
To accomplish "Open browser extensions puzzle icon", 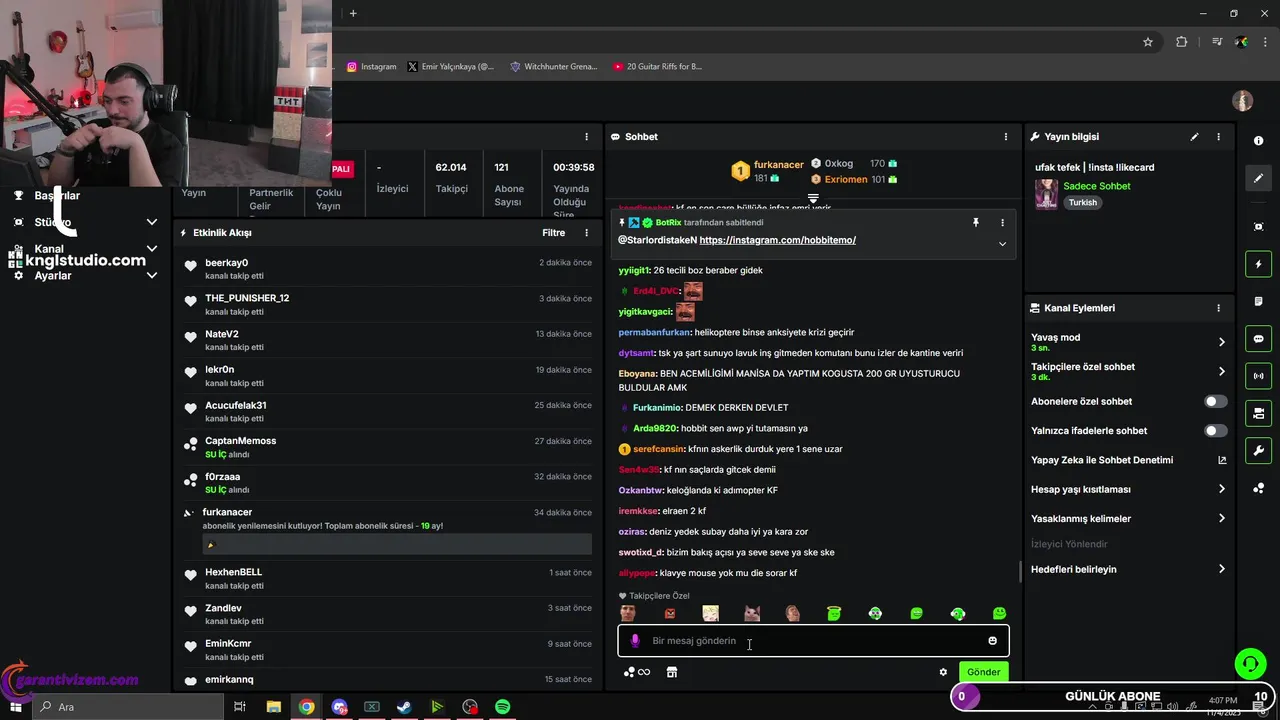I will pos(1181,42).
